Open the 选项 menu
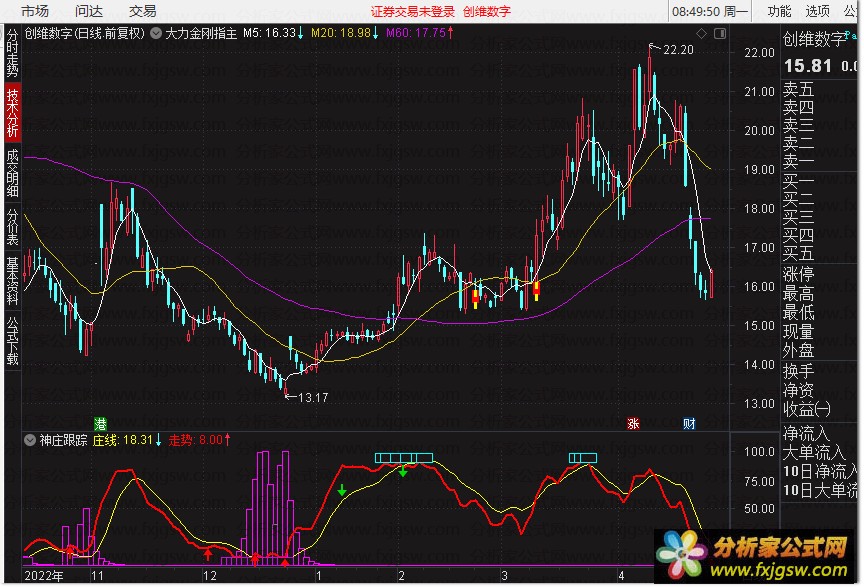The height and width of the screenshot is (587, 864). pos(817,11)
